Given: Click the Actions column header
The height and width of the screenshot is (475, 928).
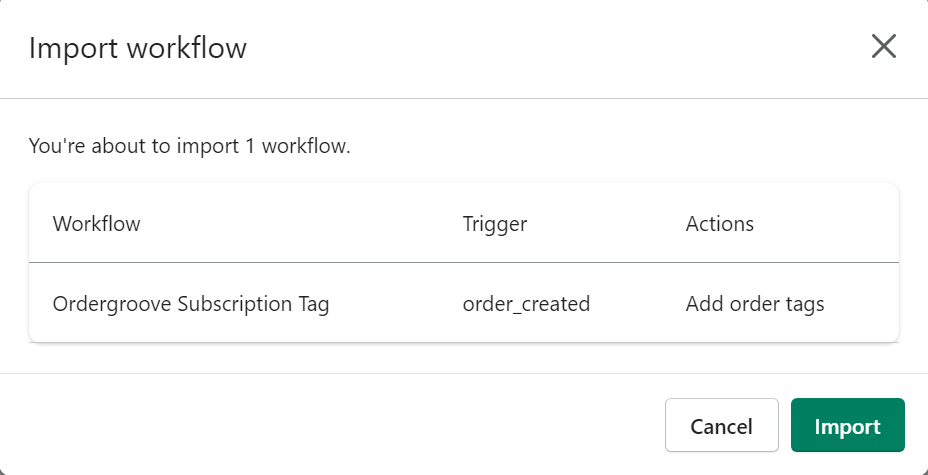Looking at the screenshot, I should coord(720,224).
